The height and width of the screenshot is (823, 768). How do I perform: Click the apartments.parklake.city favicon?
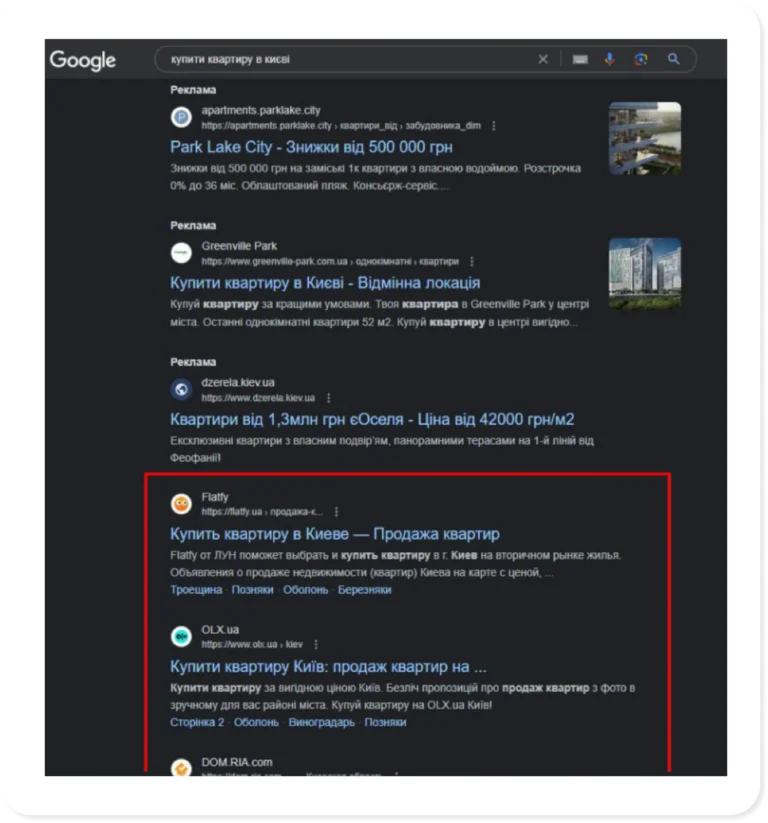(x=181, y=117)
